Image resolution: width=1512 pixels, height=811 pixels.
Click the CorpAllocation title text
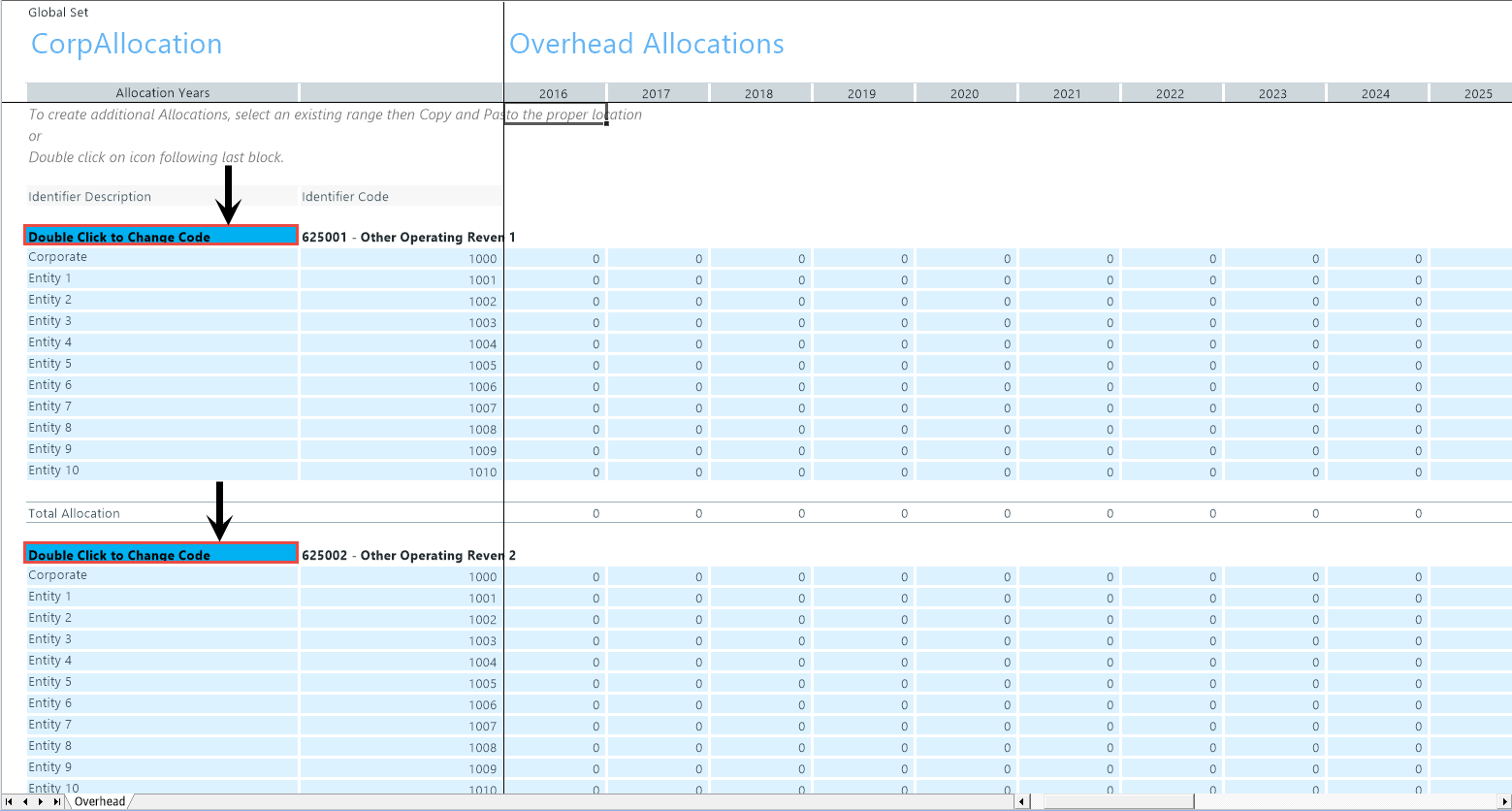click(x=126, y=44)
